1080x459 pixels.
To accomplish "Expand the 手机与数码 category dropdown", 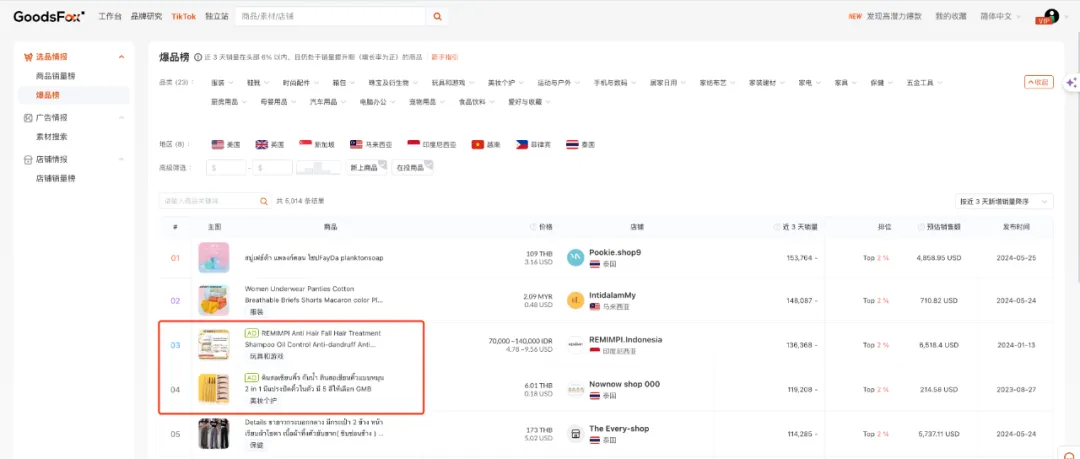I will point(615,83).
